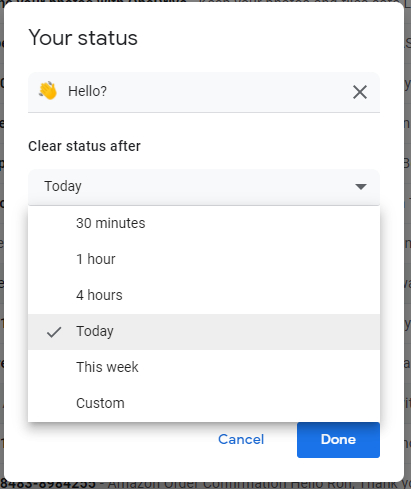Click the "Your status" dialog heading
411x489 pixels.
83,38
